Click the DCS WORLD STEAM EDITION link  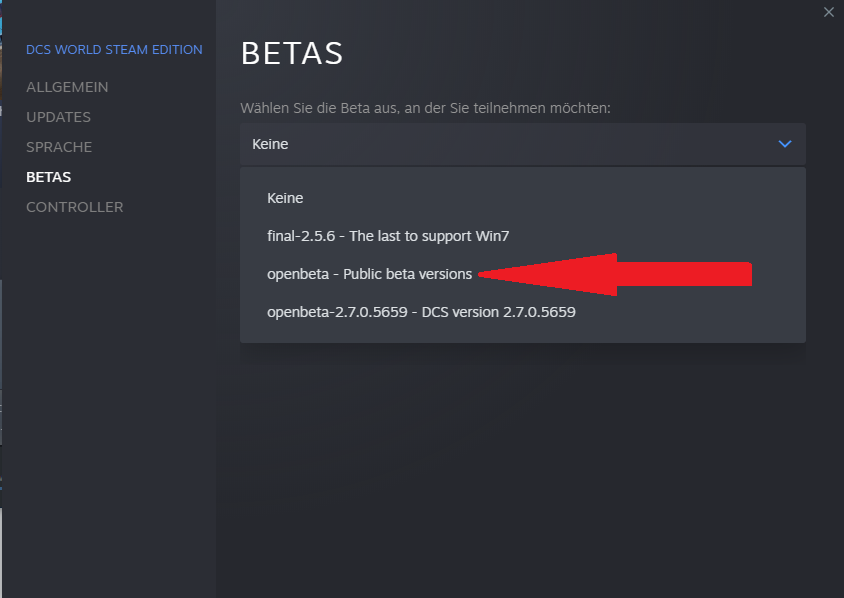(x=114, y=49)
